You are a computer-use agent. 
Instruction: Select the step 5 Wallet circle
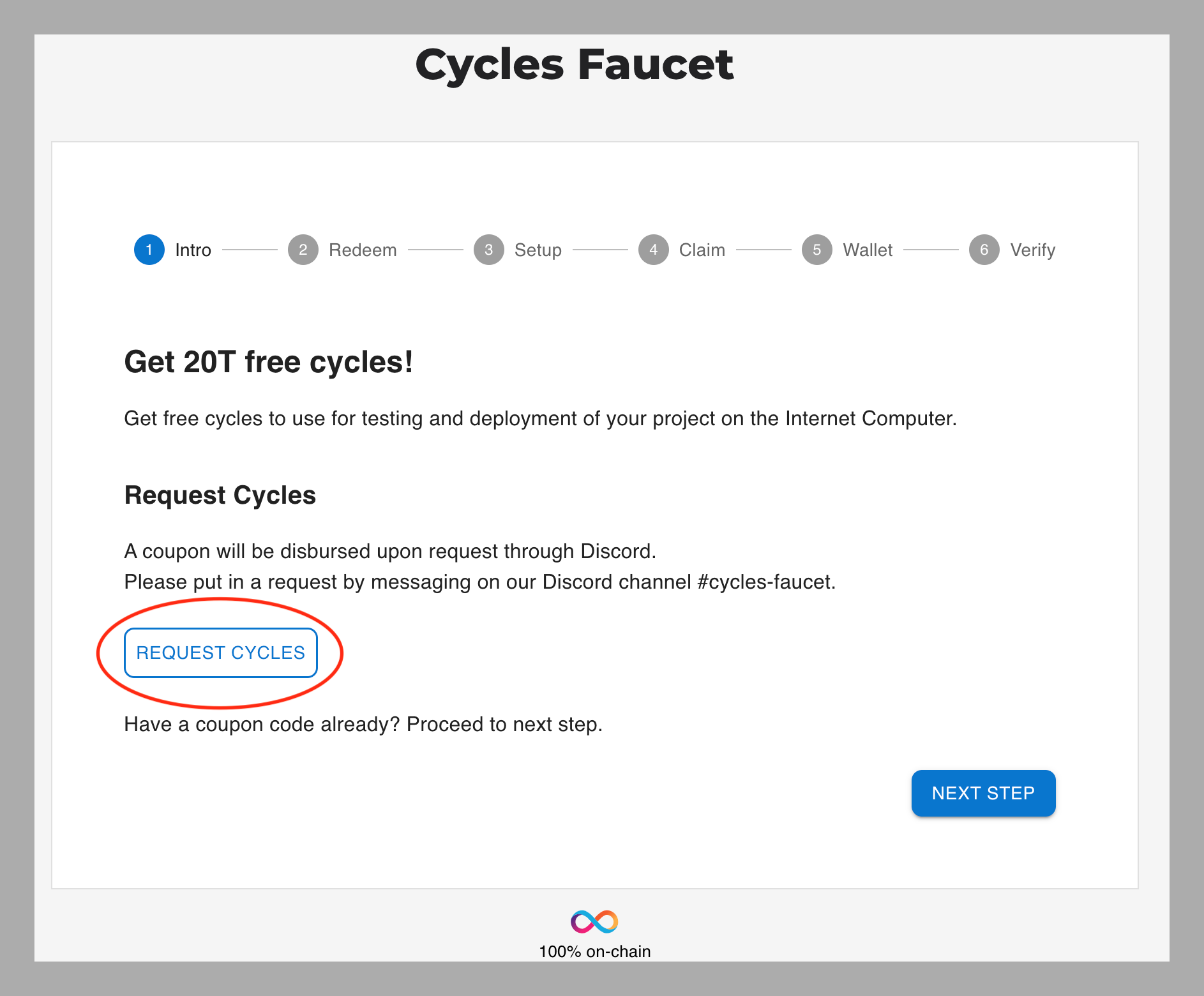tap(817, 250)
